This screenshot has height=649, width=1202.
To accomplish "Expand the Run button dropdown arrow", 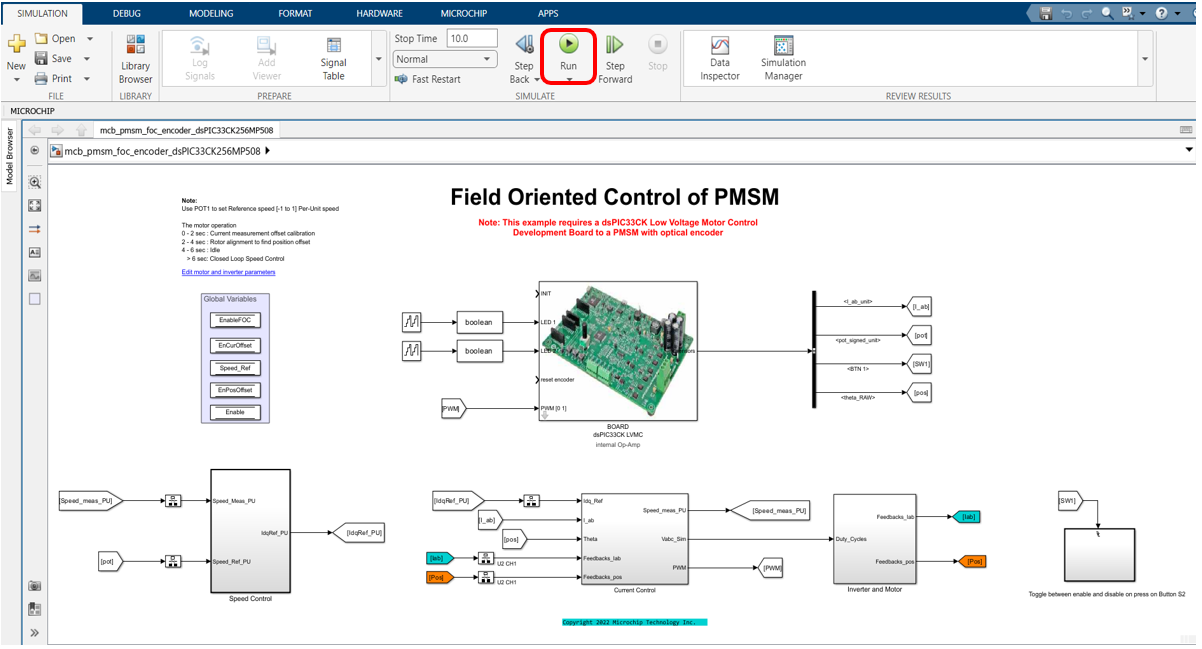I will coord(568,79).
